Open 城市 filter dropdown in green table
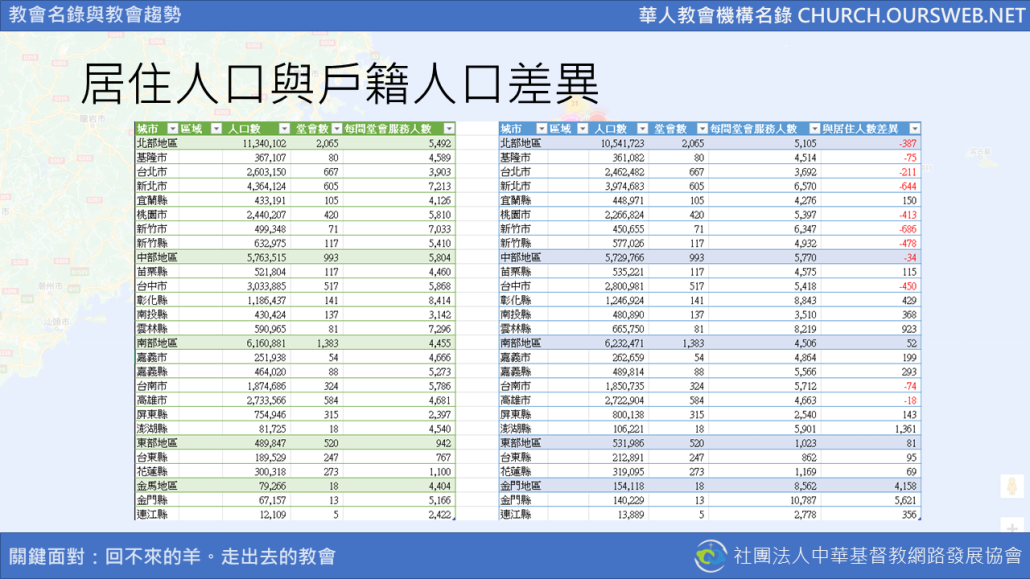 [x=173, y=129]
